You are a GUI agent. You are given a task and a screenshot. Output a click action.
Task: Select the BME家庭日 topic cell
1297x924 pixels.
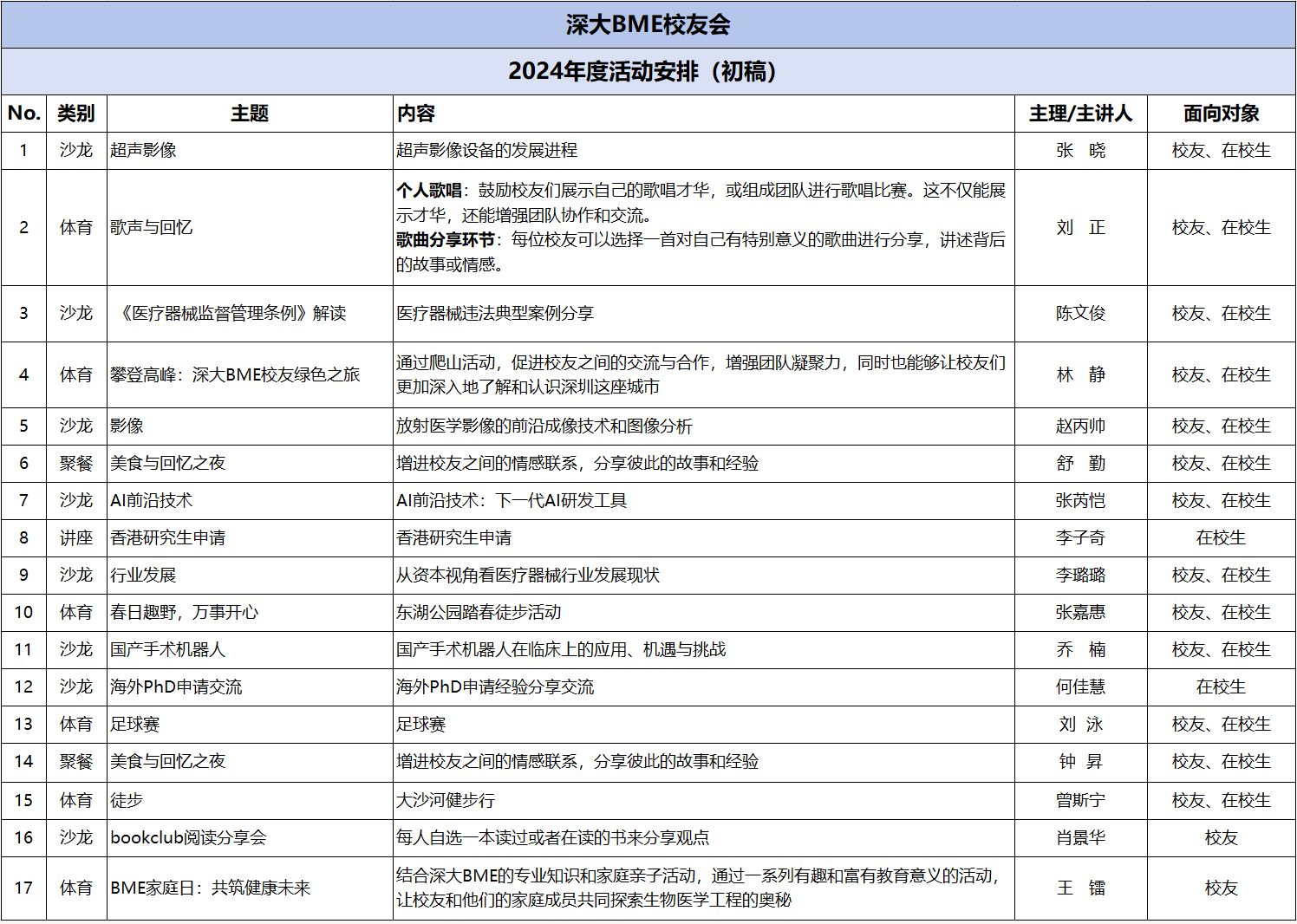250,888
